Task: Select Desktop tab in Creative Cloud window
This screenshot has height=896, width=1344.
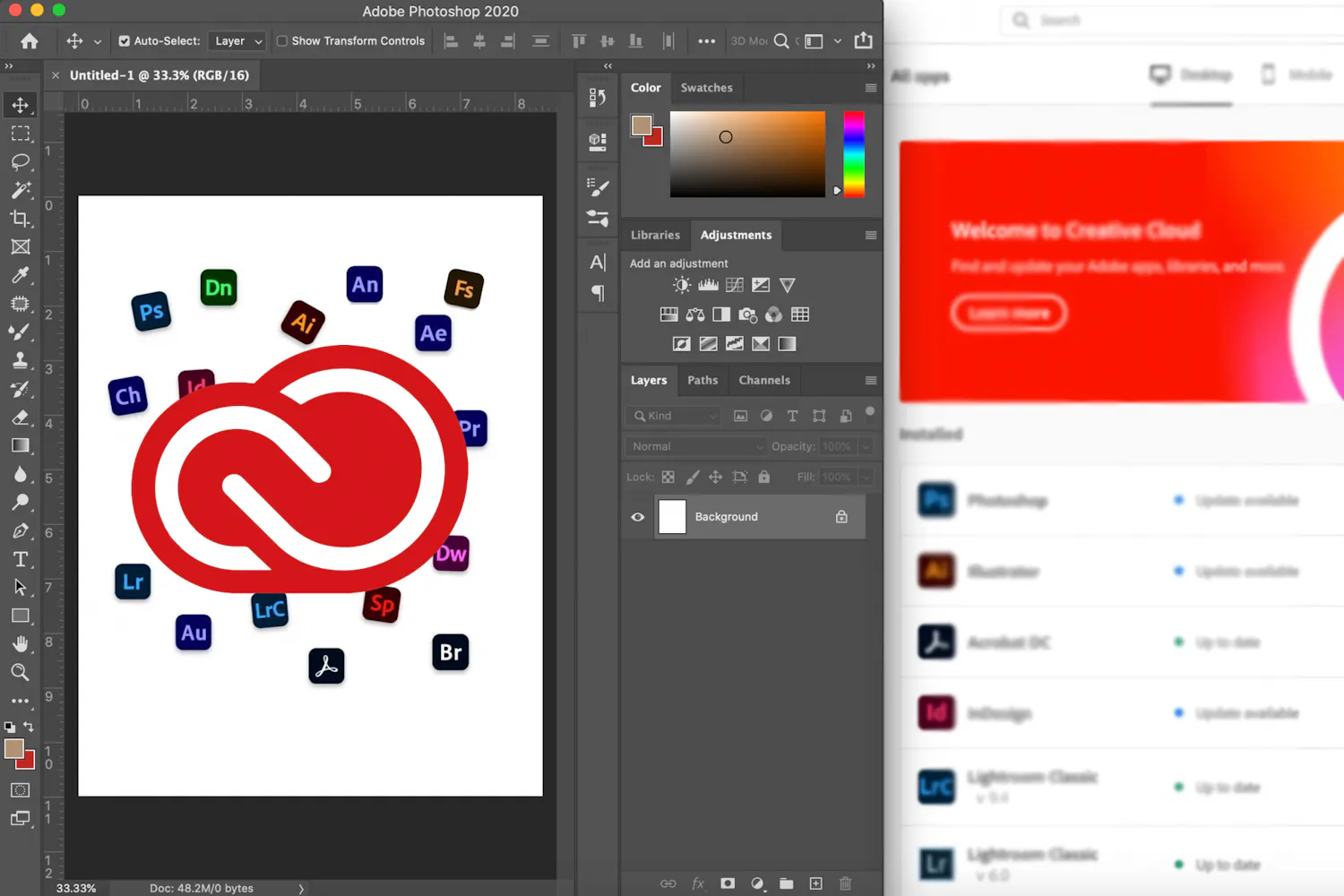Action: 1191,75
